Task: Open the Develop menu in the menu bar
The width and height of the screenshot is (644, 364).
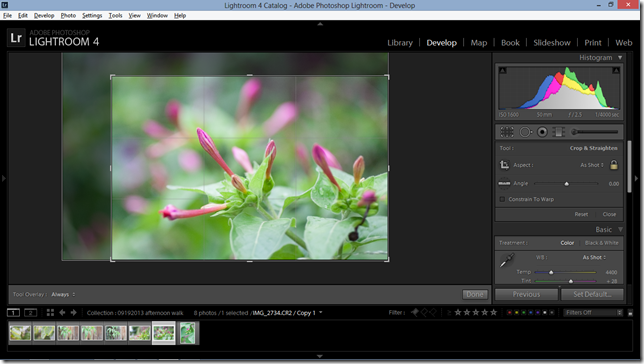Action: point(44,16)
